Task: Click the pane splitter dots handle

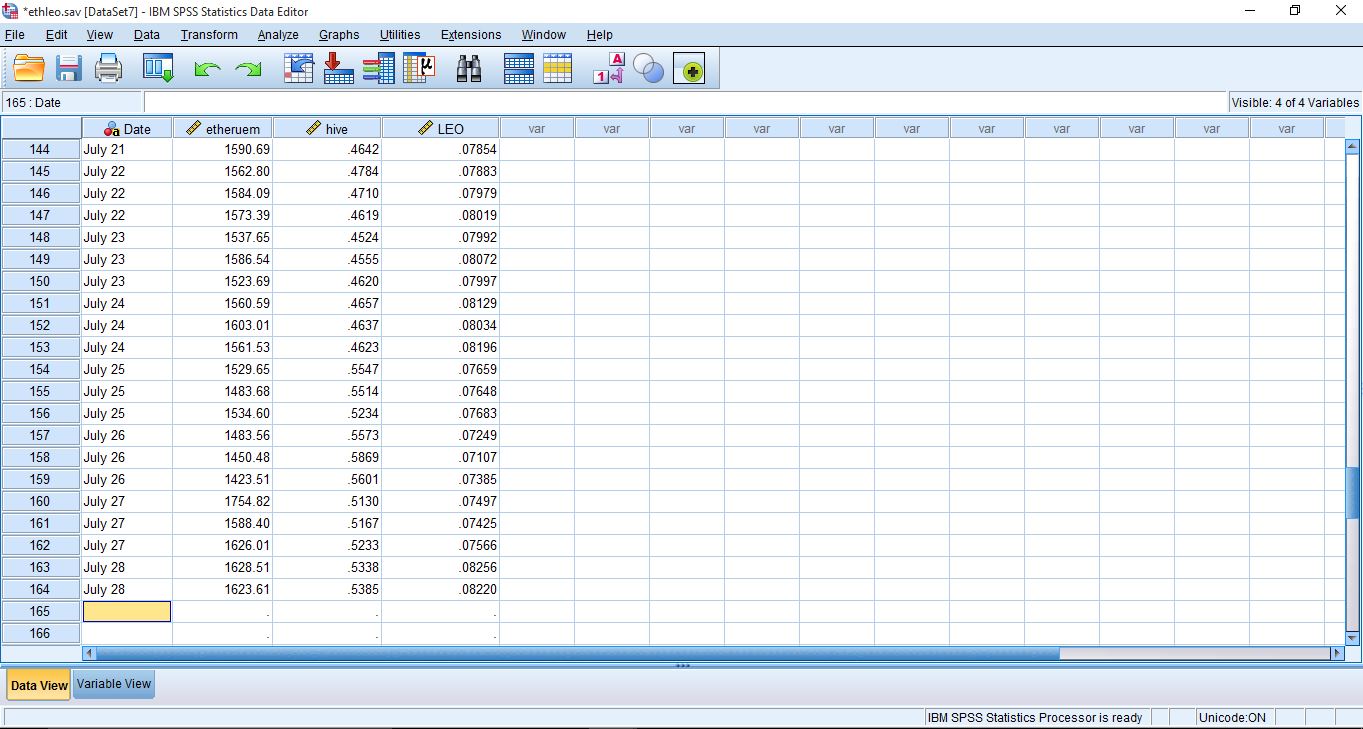Action: coord(682,665)
